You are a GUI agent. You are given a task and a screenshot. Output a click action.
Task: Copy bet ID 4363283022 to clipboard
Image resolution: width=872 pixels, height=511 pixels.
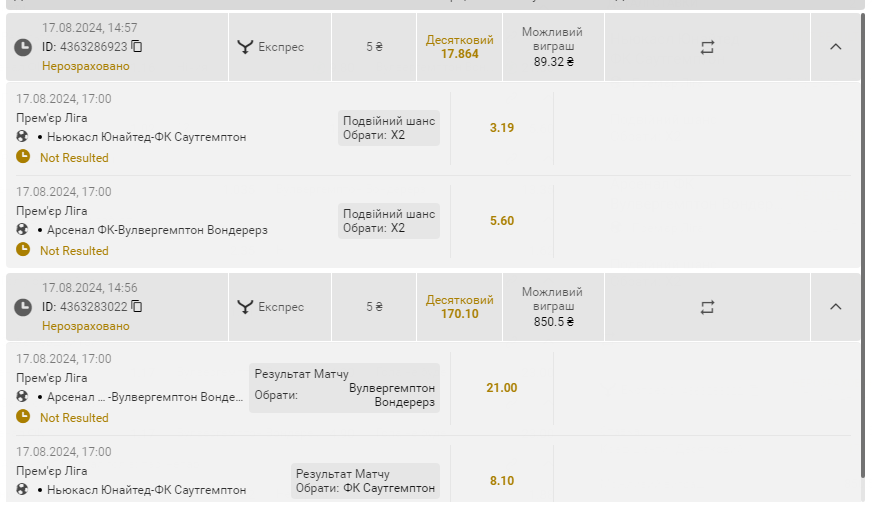[137, 306]
